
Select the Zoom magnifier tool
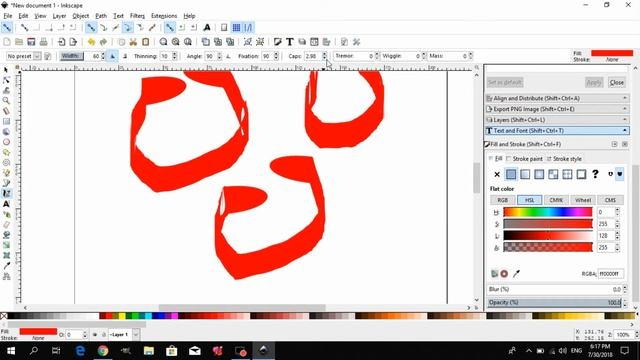point(6,100)
